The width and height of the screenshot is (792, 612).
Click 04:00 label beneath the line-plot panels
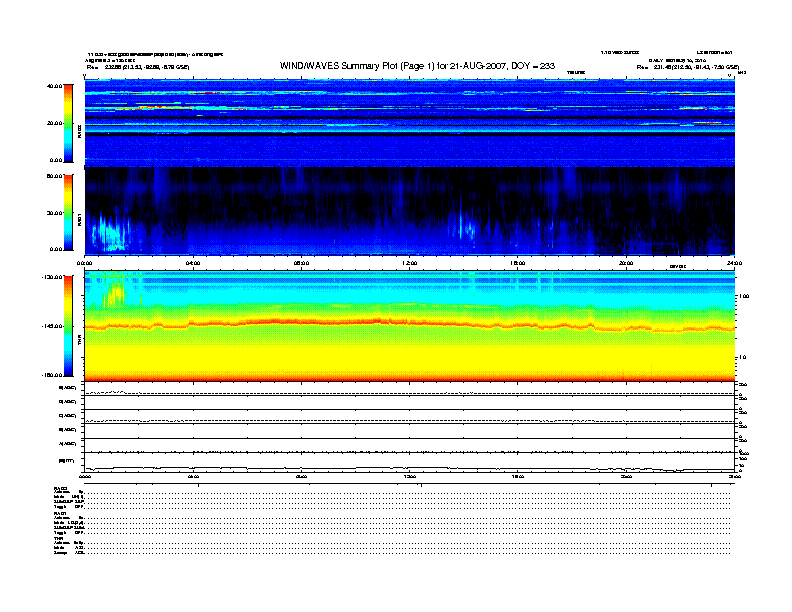coord(193,477)
